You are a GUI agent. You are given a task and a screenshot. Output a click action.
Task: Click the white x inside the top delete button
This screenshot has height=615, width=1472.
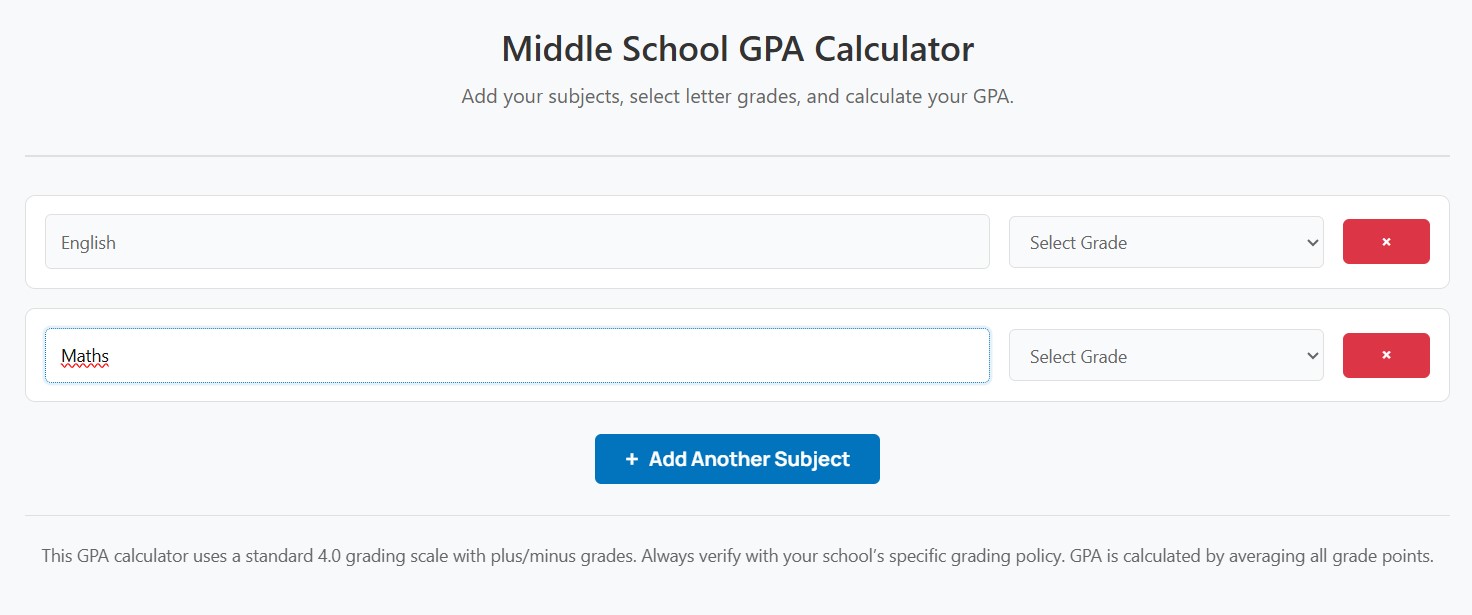[1386, 241]
